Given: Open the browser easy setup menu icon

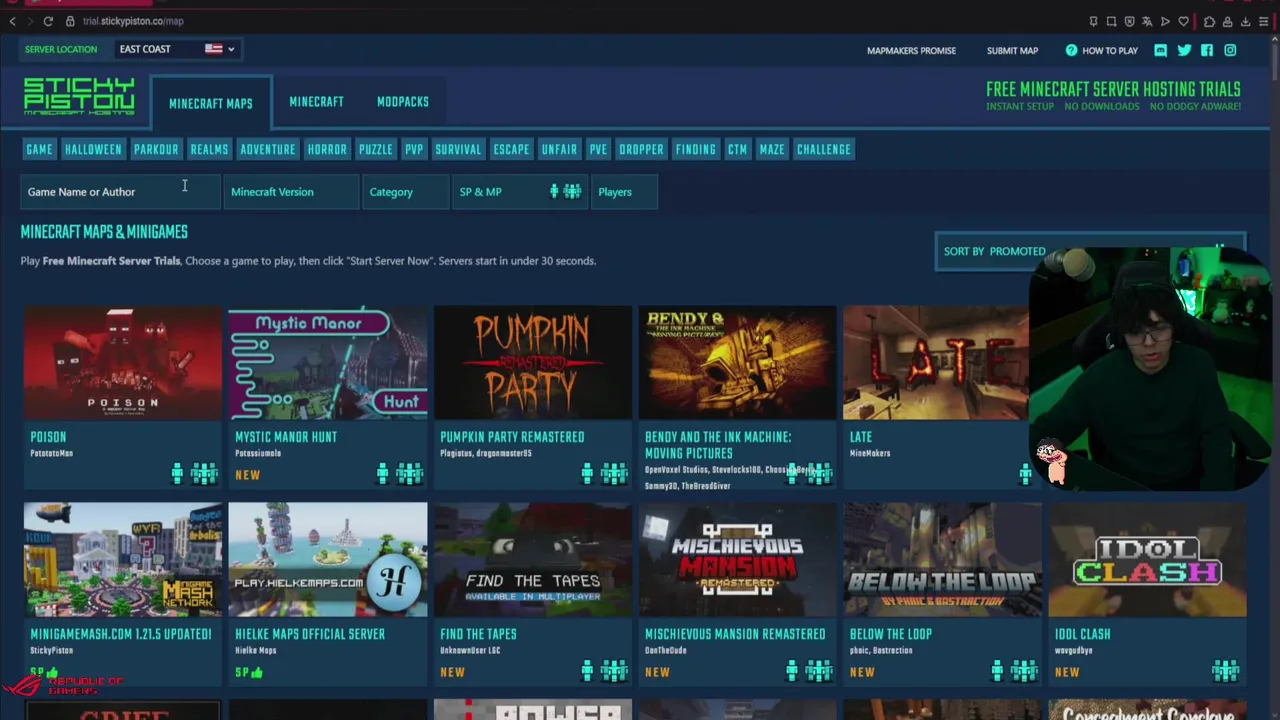Looking at the screenshot, I should (1264, 21).
